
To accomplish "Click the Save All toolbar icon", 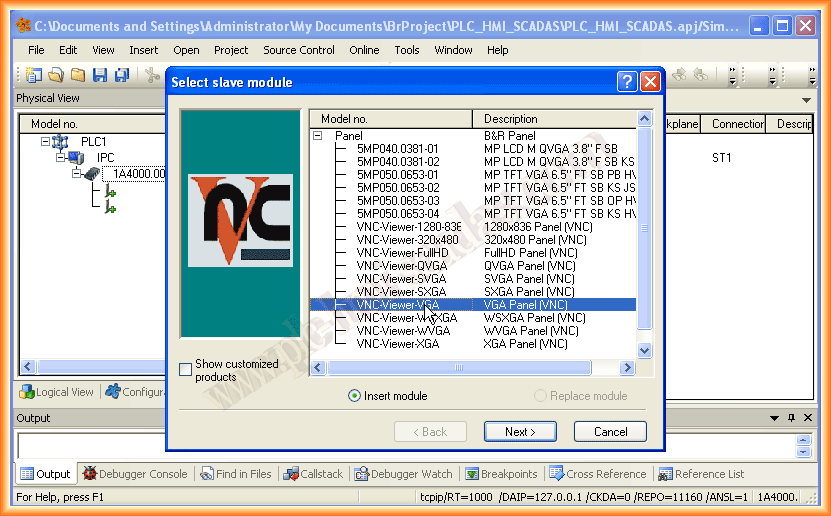I will [x=121, y=74].
